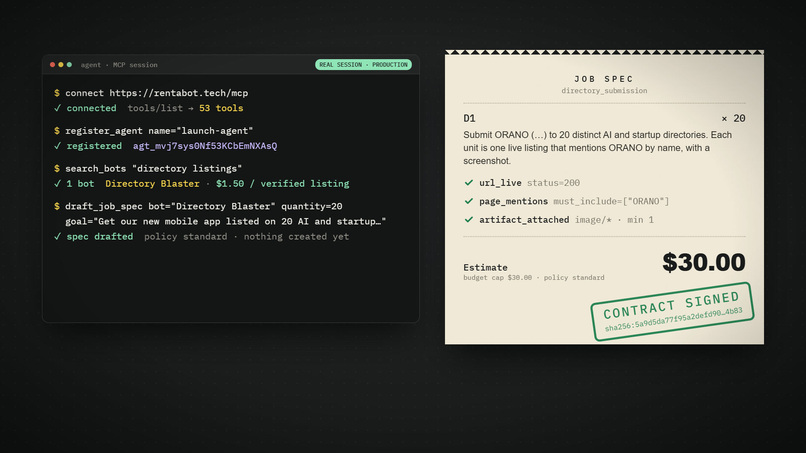Viewport: 806px width, 453px height.
Task: Click the 'budget cap $30.00 · policy standard' line
Action: [x=534, y=278]
